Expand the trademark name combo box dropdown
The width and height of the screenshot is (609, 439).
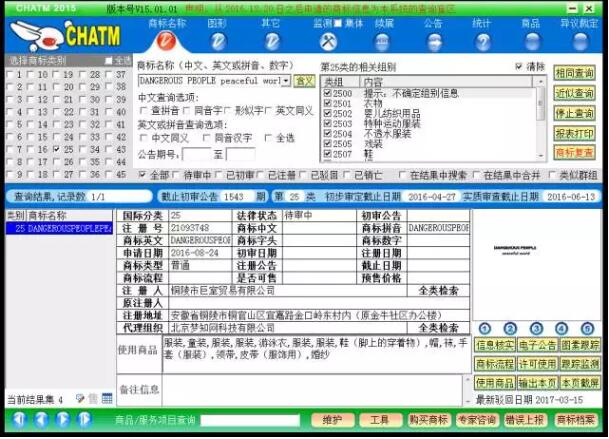[x=286, y=80]
